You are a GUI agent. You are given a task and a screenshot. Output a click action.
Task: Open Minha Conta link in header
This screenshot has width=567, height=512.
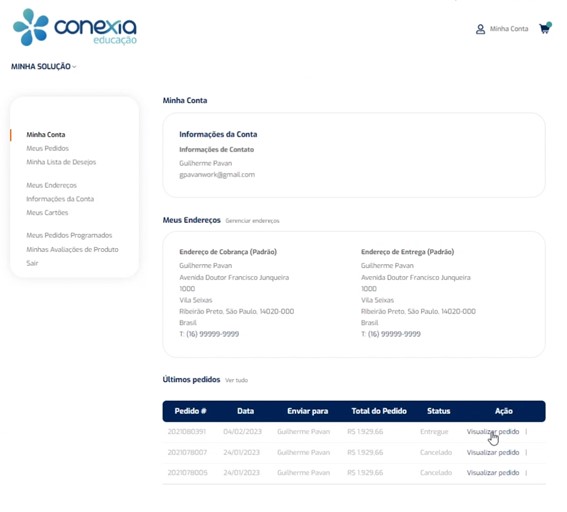tap(509, 29)
